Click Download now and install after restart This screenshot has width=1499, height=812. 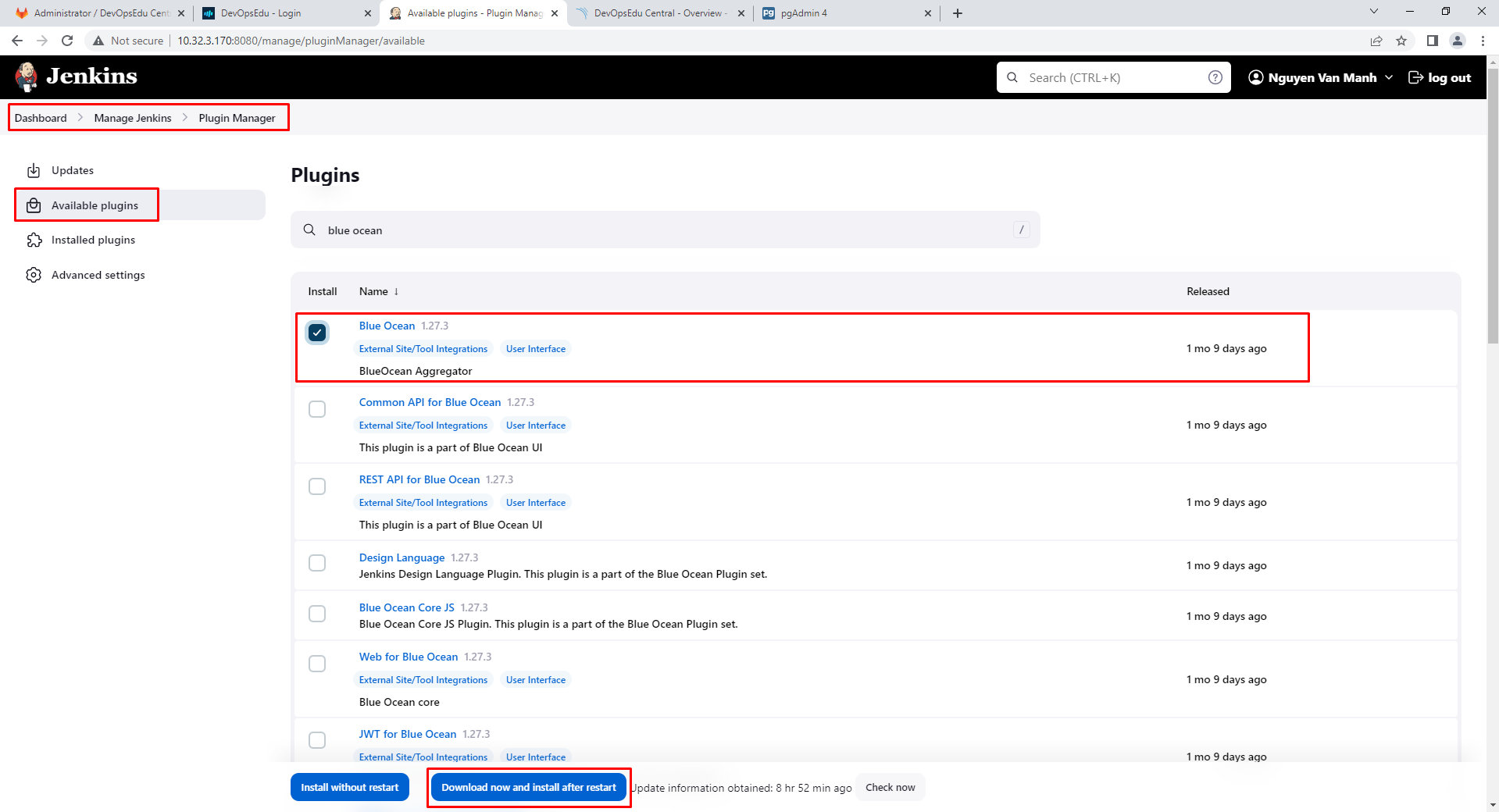tap(529, 787)
